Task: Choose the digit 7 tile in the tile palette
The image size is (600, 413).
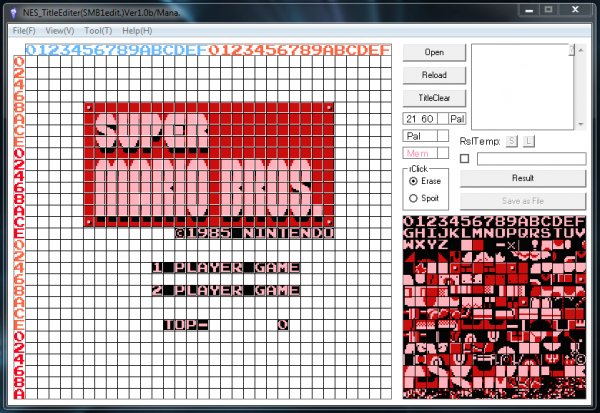Action: pyautogui.click(x=489, y=221)
